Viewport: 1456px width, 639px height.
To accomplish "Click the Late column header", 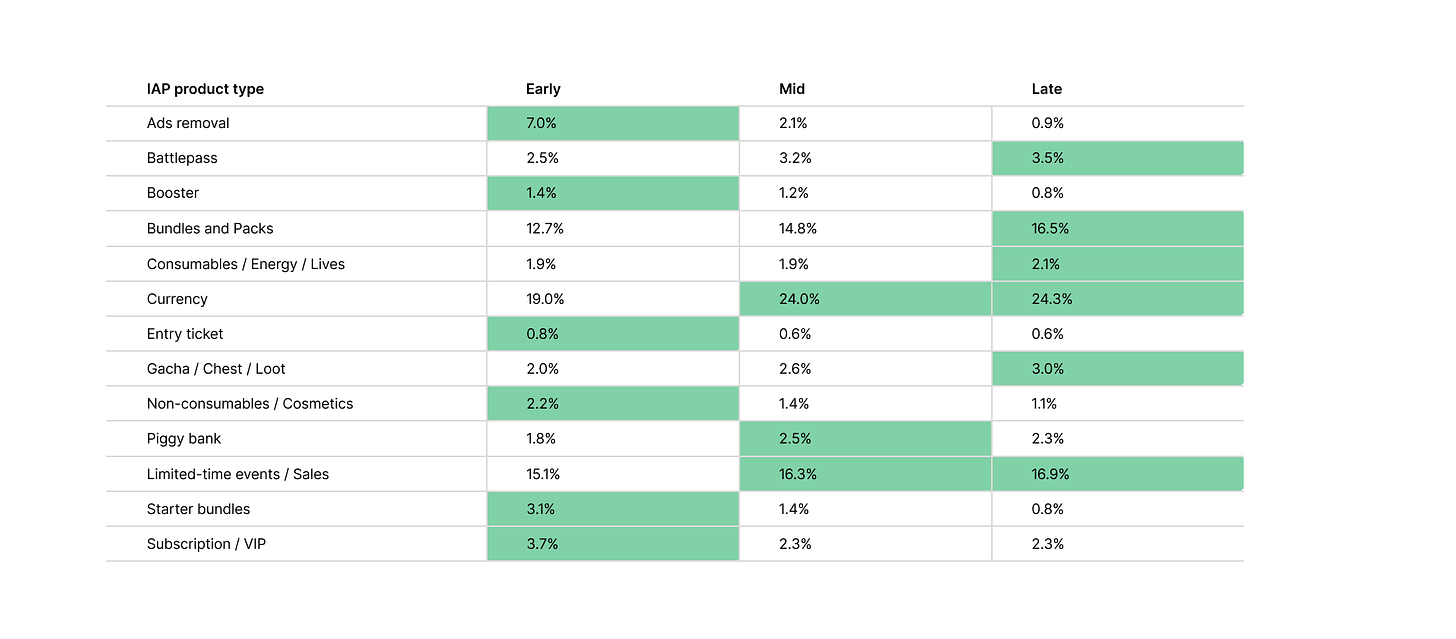I will pyautogui.click(x=1047, y=89).
